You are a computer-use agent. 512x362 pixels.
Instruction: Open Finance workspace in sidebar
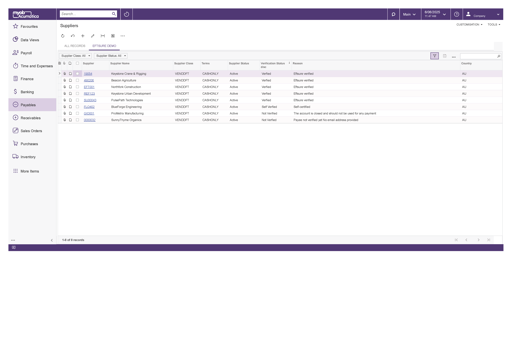tap(23, 79)
